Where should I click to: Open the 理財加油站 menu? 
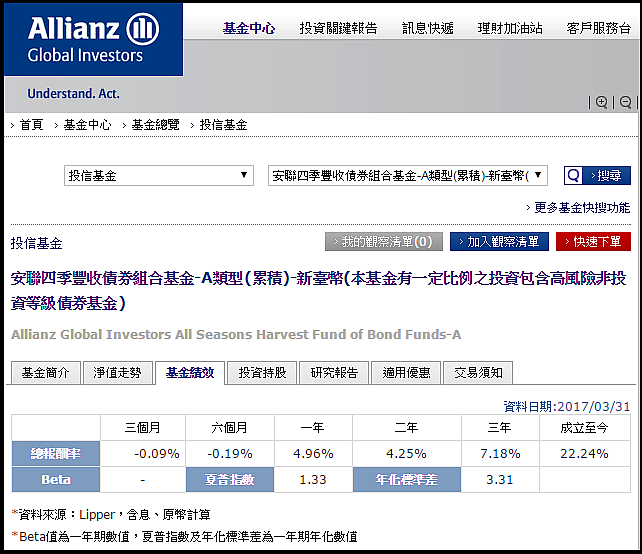[x=510, y=28]
